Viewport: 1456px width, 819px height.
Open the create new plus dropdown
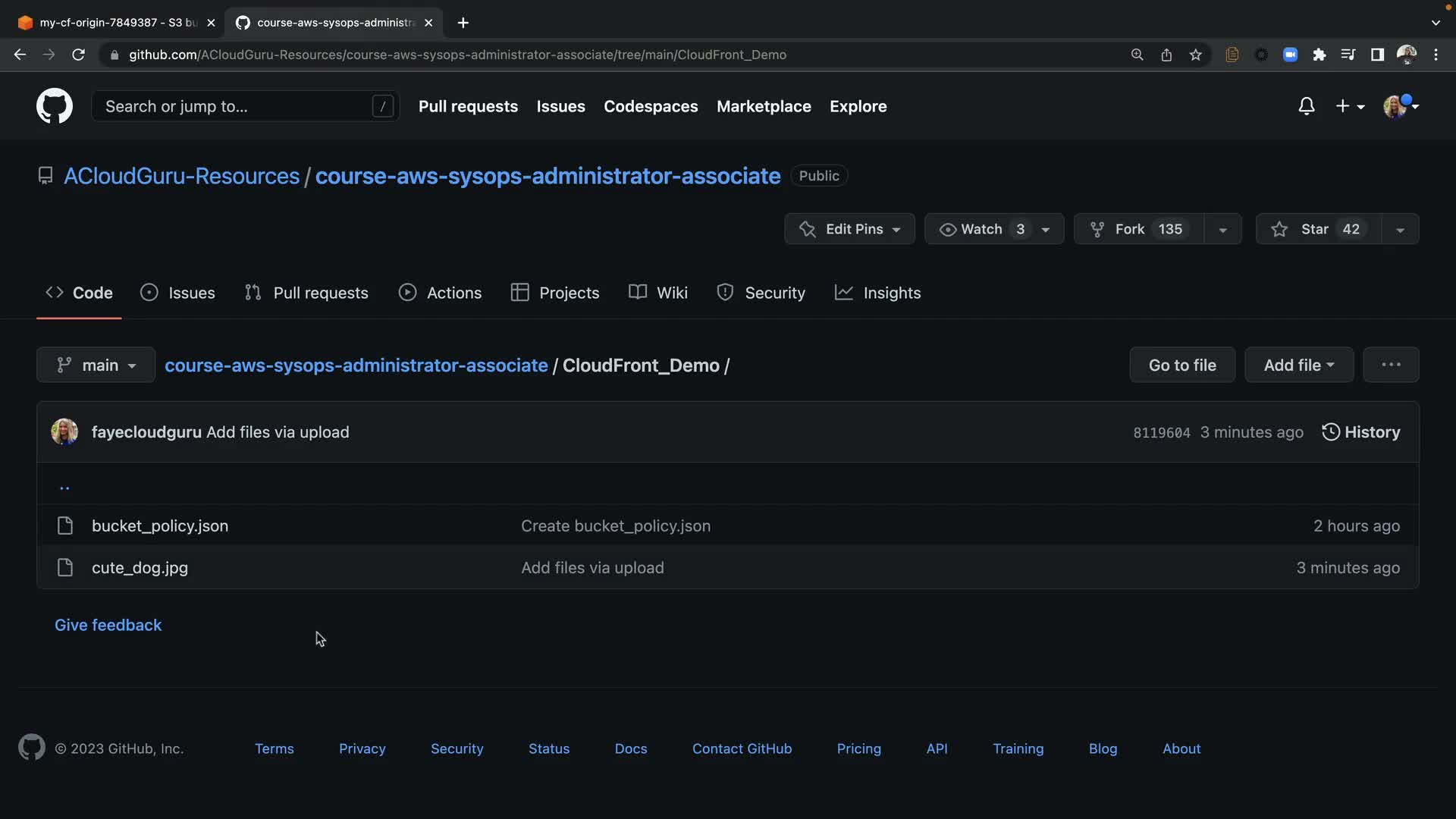click(x=1350, y=106)
